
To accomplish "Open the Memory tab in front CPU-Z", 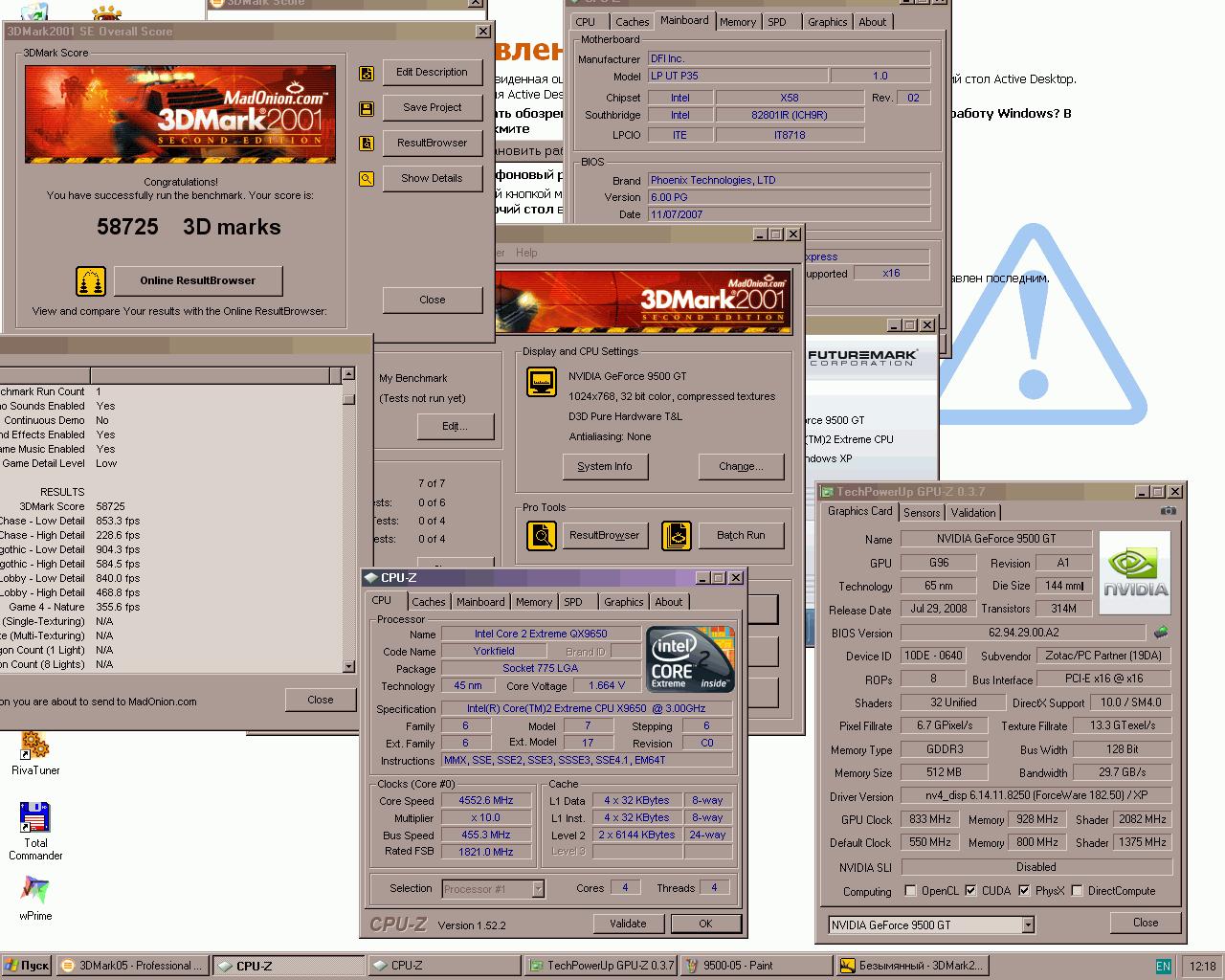I will 534,602.
